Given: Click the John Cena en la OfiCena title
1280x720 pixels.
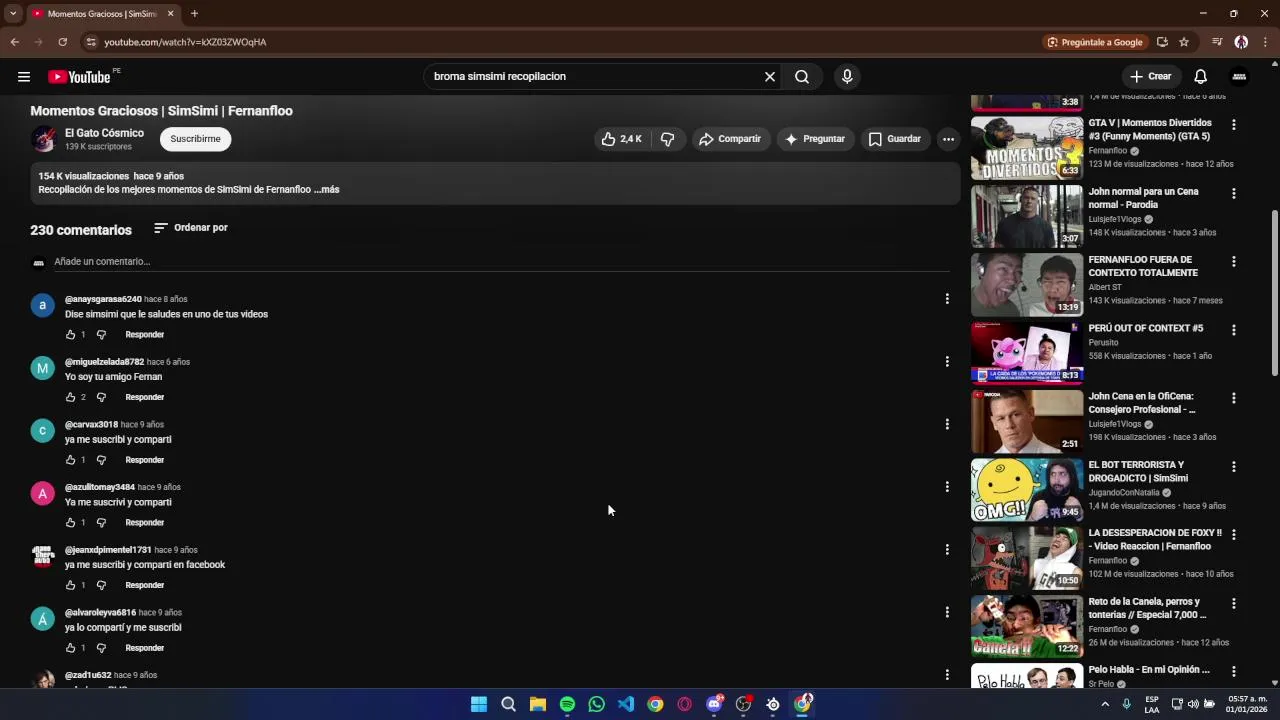Looking at the screenshot, I should (x=1141, y=403).
